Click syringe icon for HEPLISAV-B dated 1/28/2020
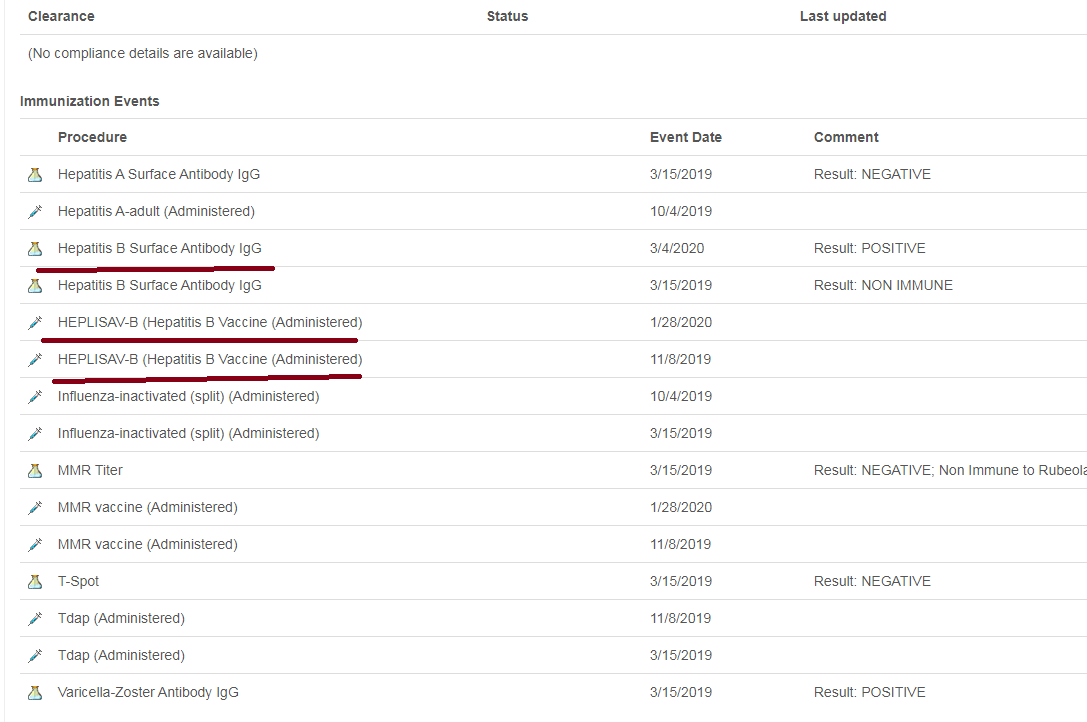The height and width of the screenshot is (722, 1087). [35, 323]
